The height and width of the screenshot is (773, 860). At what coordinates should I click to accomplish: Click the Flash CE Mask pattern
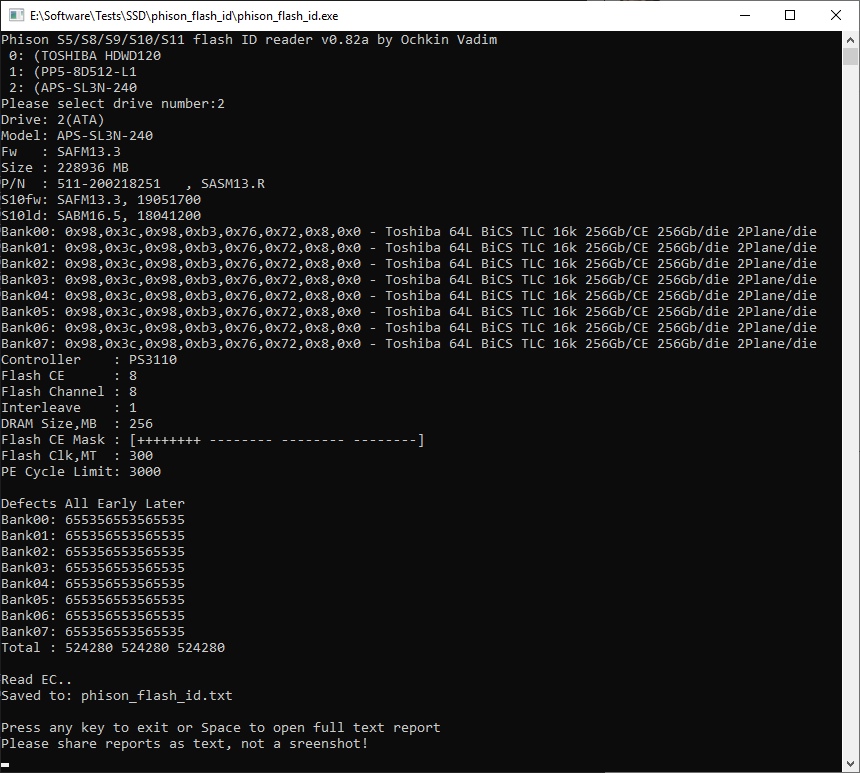(x=277, y=440)
